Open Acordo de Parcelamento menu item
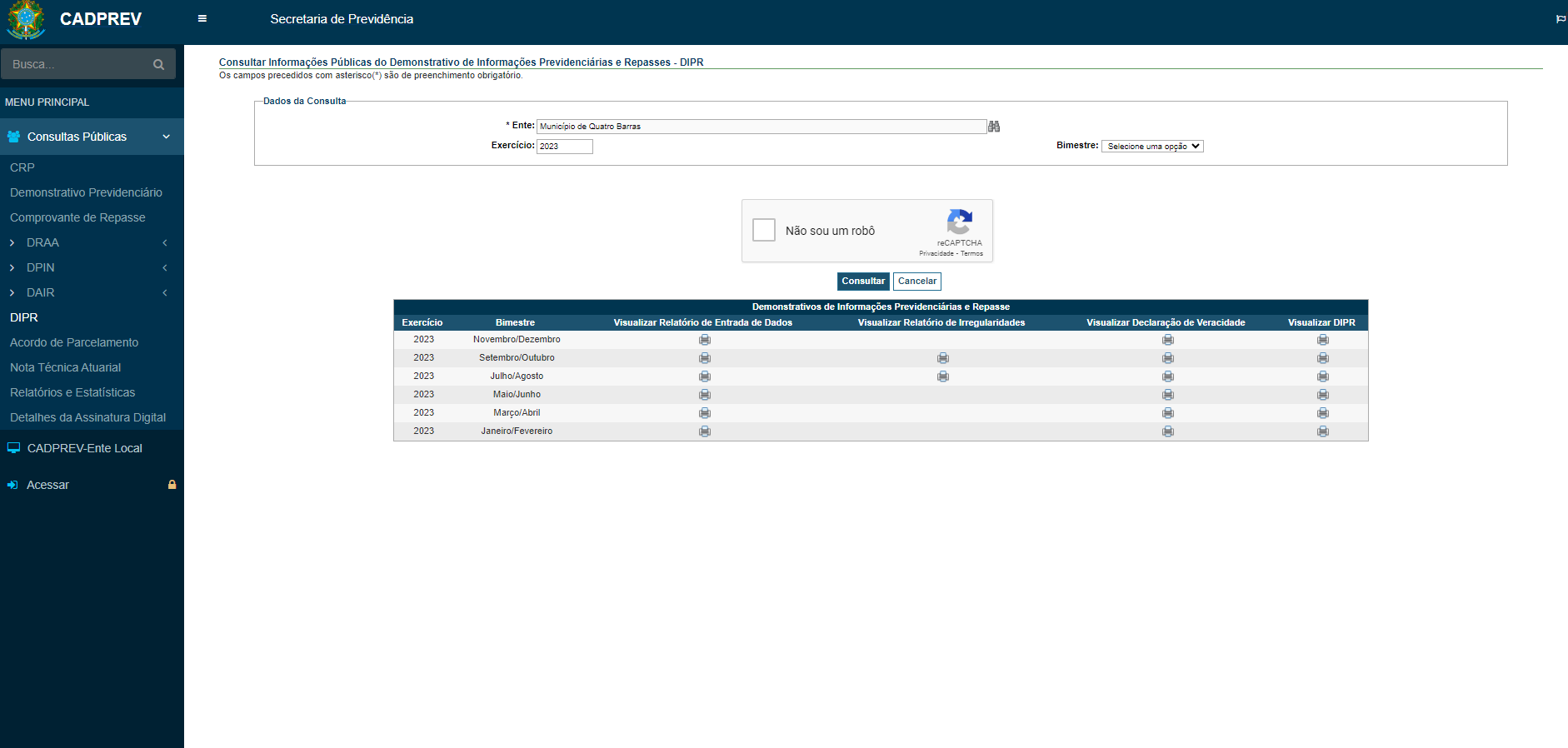The width and height of the screenshot is (1568, 748). pos(74,342)
